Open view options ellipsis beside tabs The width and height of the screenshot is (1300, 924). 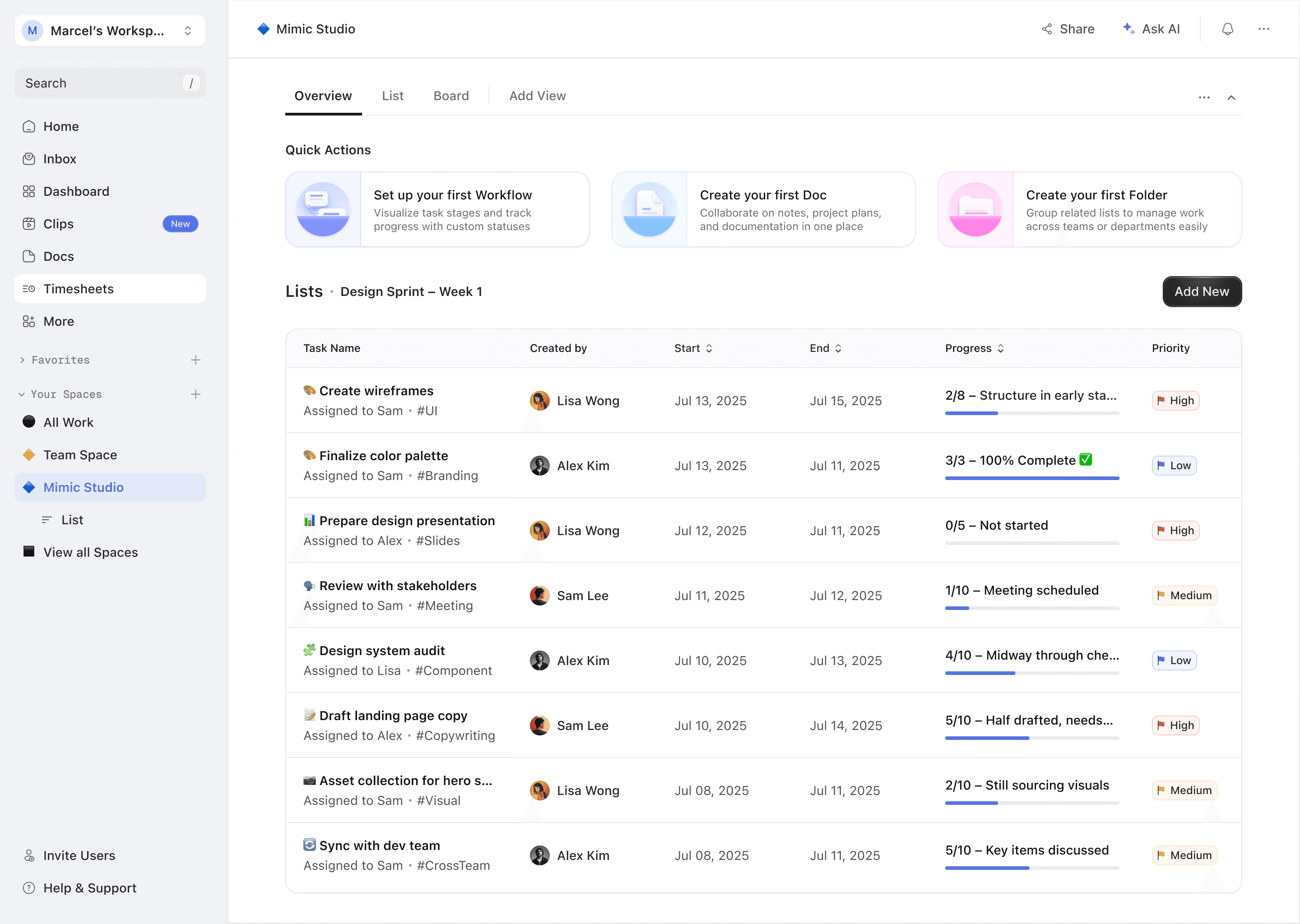point(1204,97)
